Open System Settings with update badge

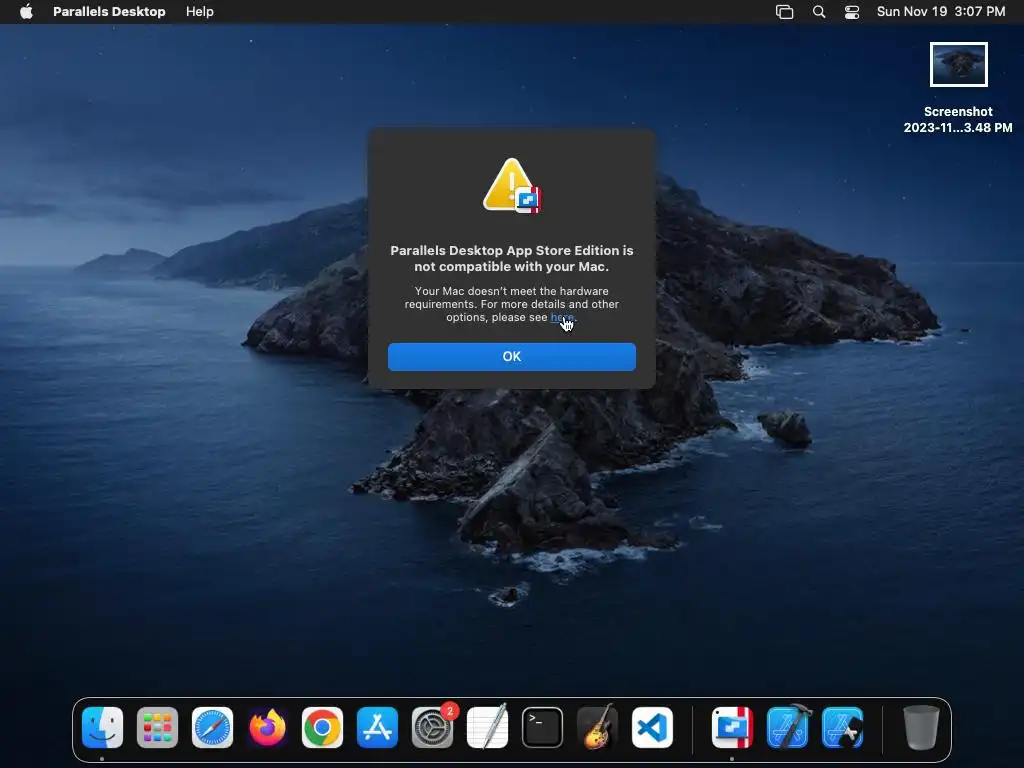(432, 727)
